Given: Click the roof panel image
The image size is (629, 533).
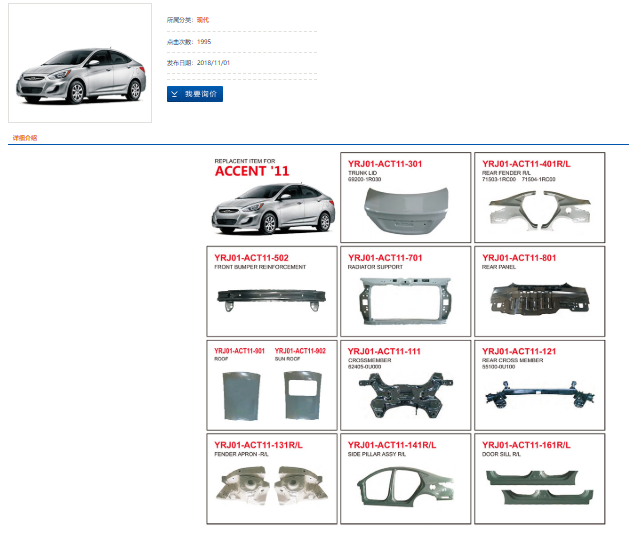Looking at the screenshot, I should click(x=241, y=391).
